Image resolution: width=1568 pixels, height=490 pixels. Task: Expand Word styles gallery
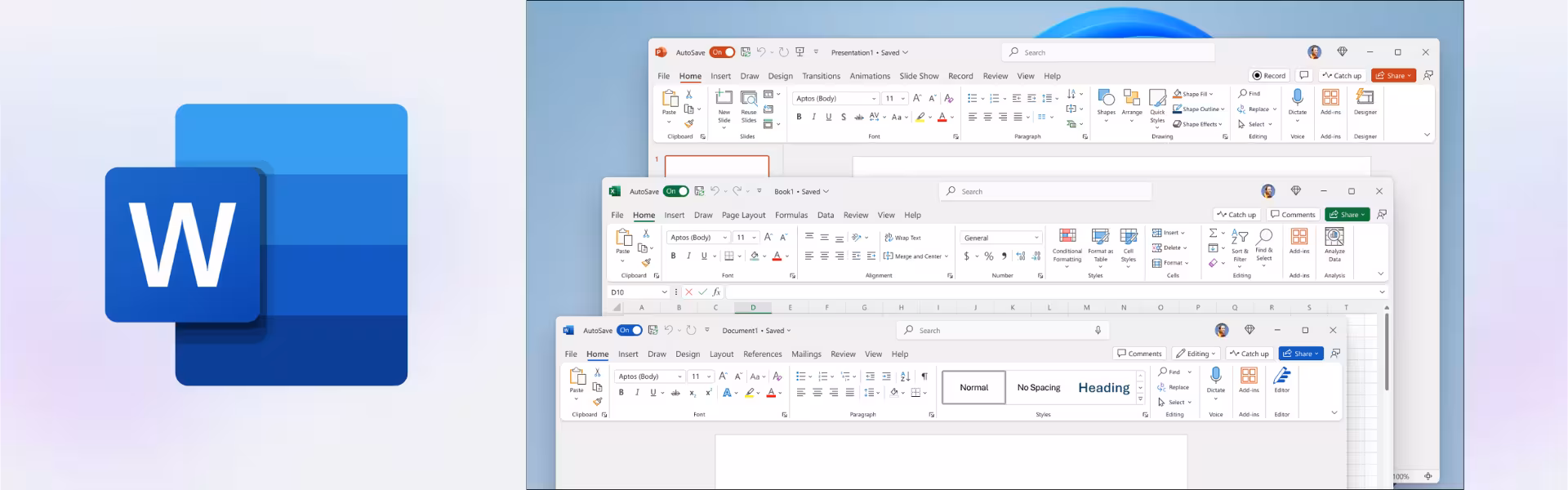click(1141, 399)
